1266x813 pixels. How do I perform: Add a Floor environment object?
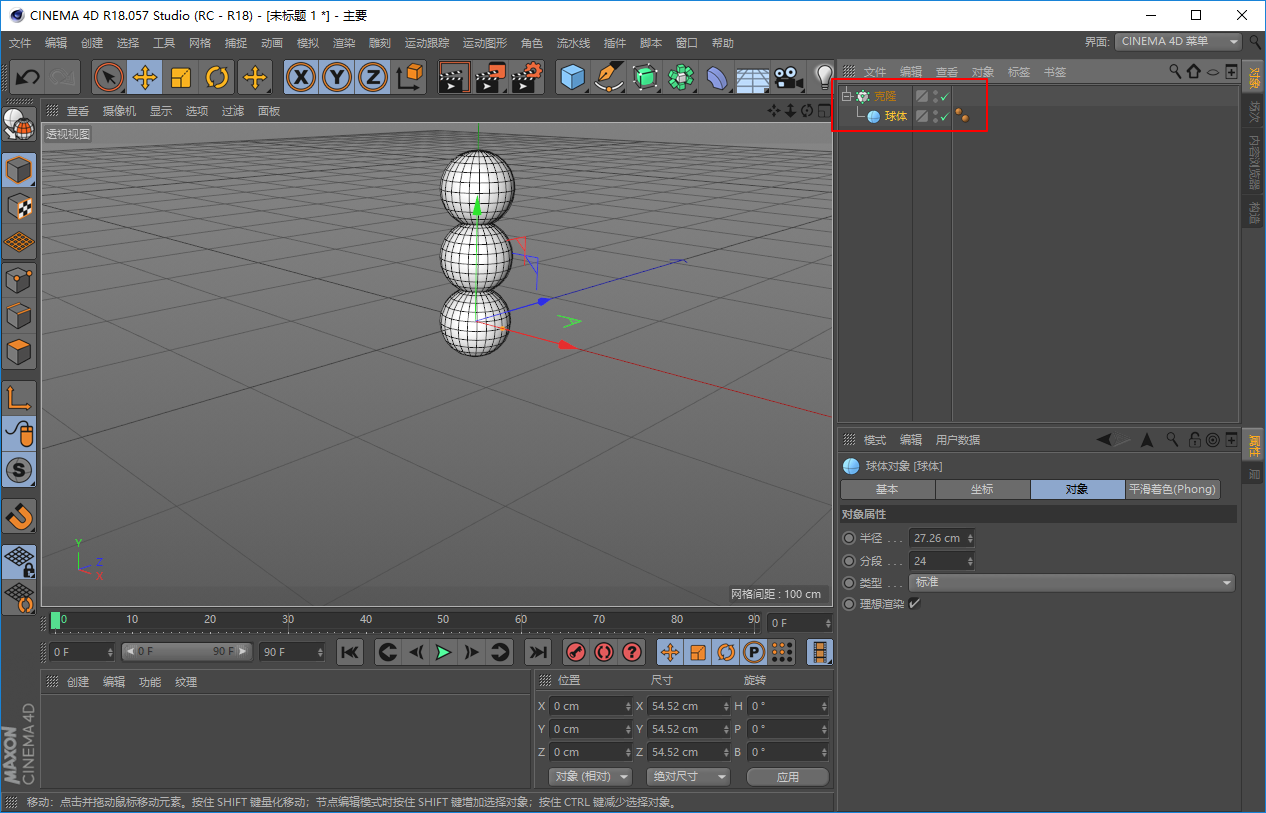click(x=753, y=77)
